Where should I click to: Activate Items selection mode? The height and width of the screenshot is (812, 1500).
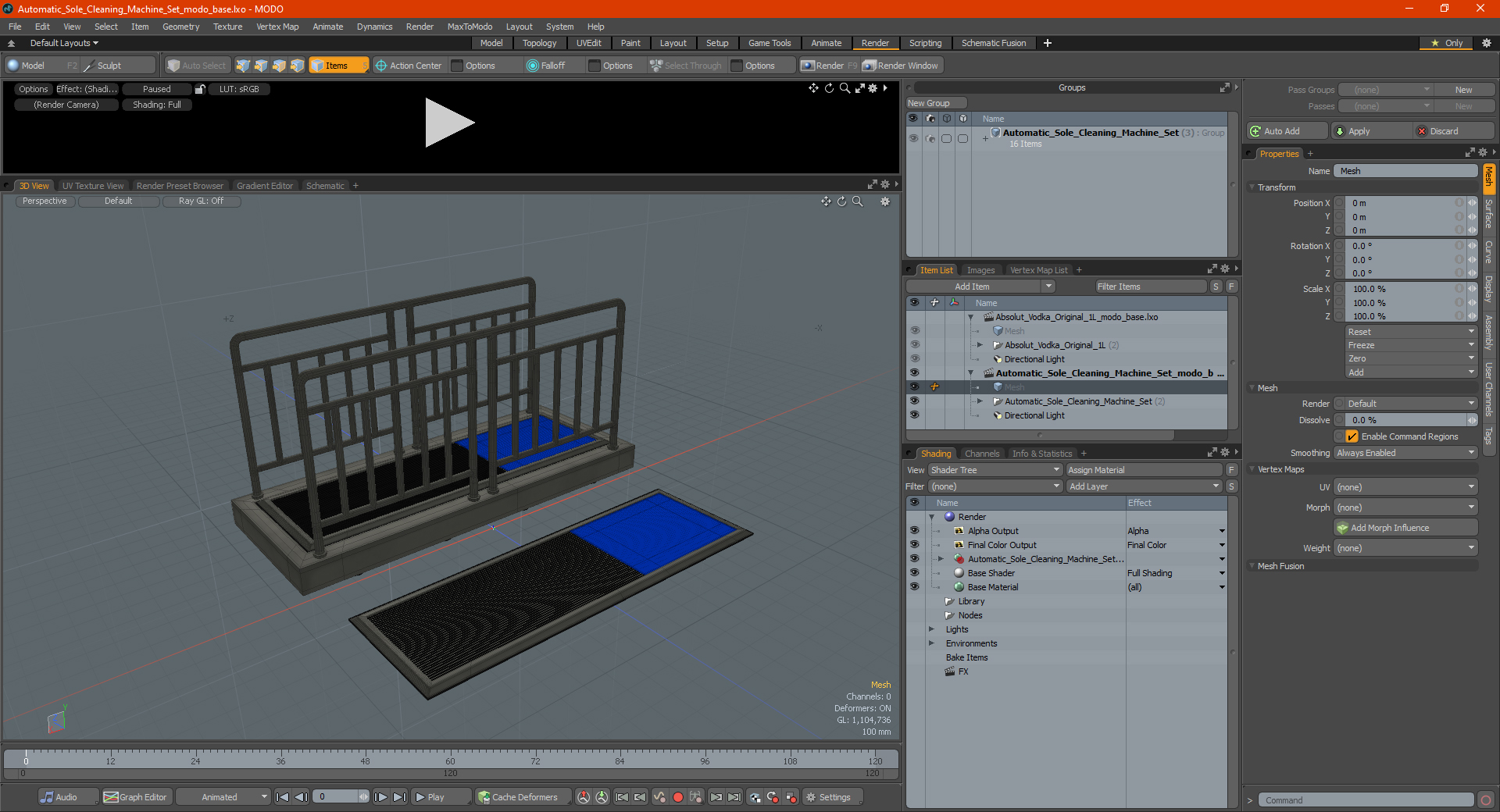[x=338, y=66]
